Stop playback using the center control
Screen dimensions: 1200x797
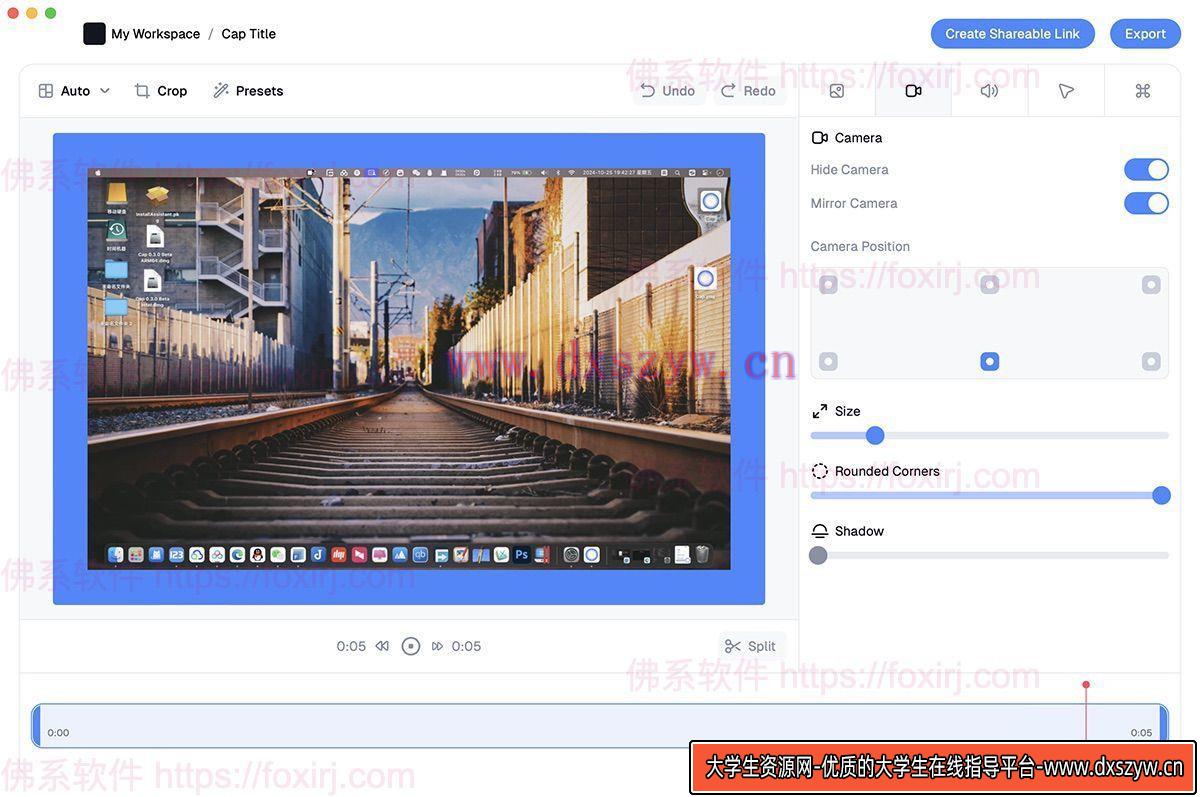[x=410, y=646]
